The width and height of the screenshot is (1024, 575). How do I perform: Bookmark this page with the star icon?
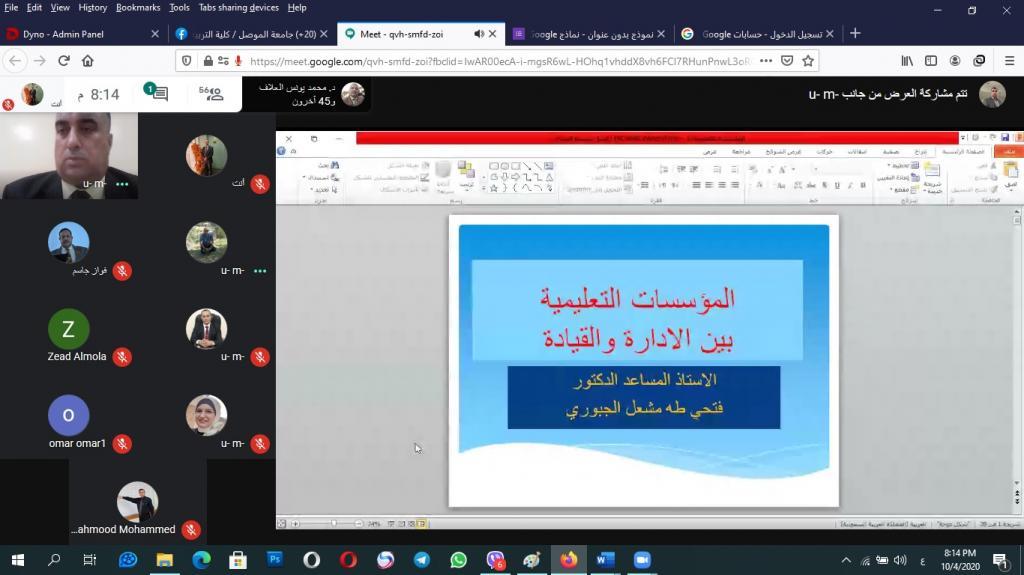click(x=808, y=61)
